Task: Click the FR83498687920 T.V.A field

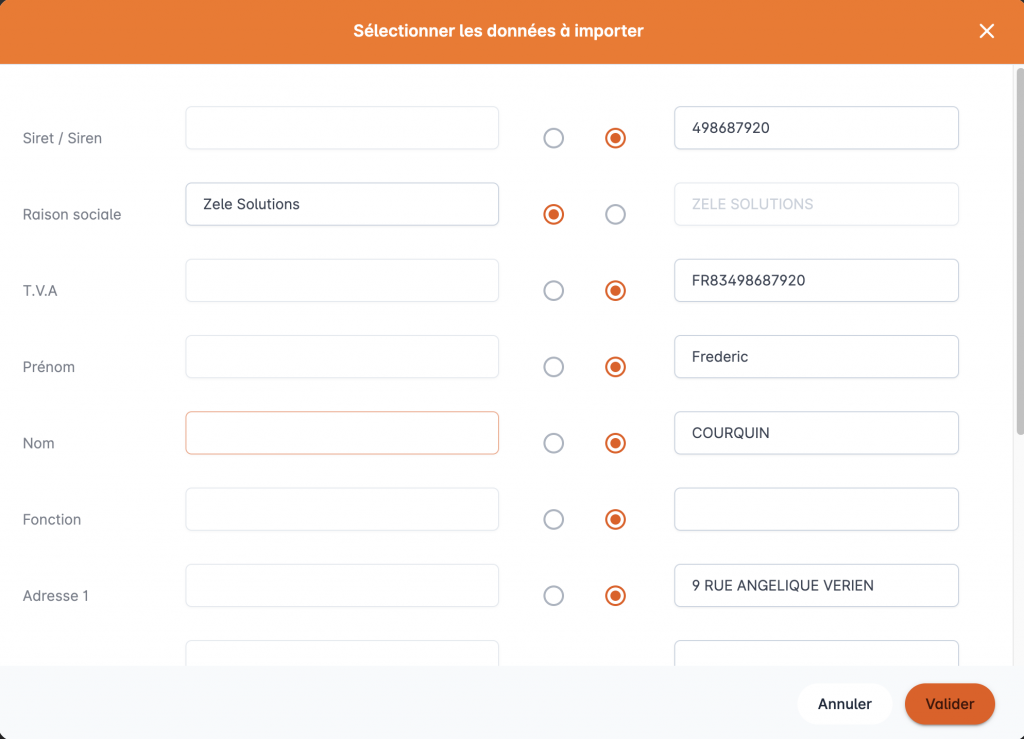Action: pos(816,280)
